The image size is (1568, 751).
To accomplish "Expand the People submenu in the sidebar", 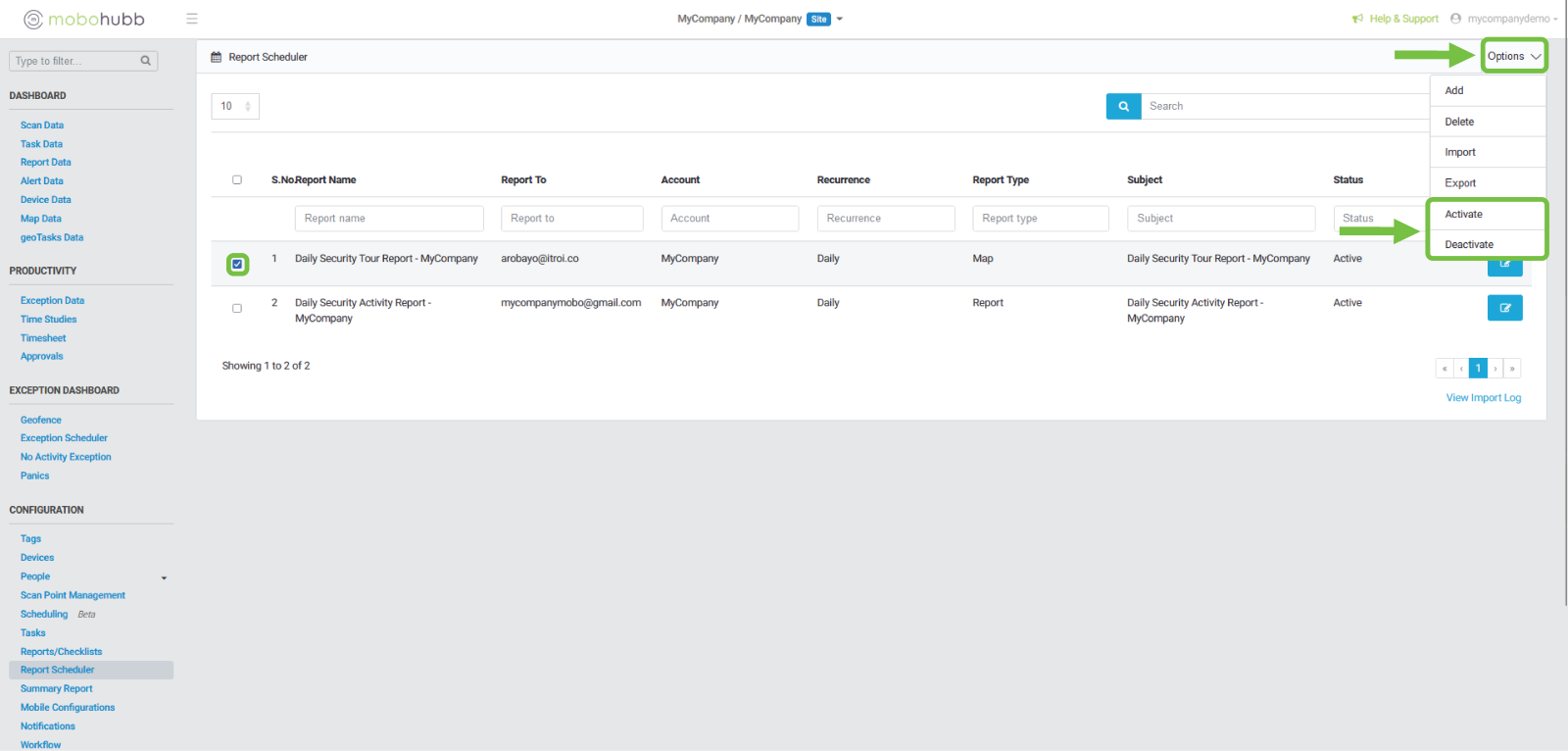I will click(x=164, y=577).
